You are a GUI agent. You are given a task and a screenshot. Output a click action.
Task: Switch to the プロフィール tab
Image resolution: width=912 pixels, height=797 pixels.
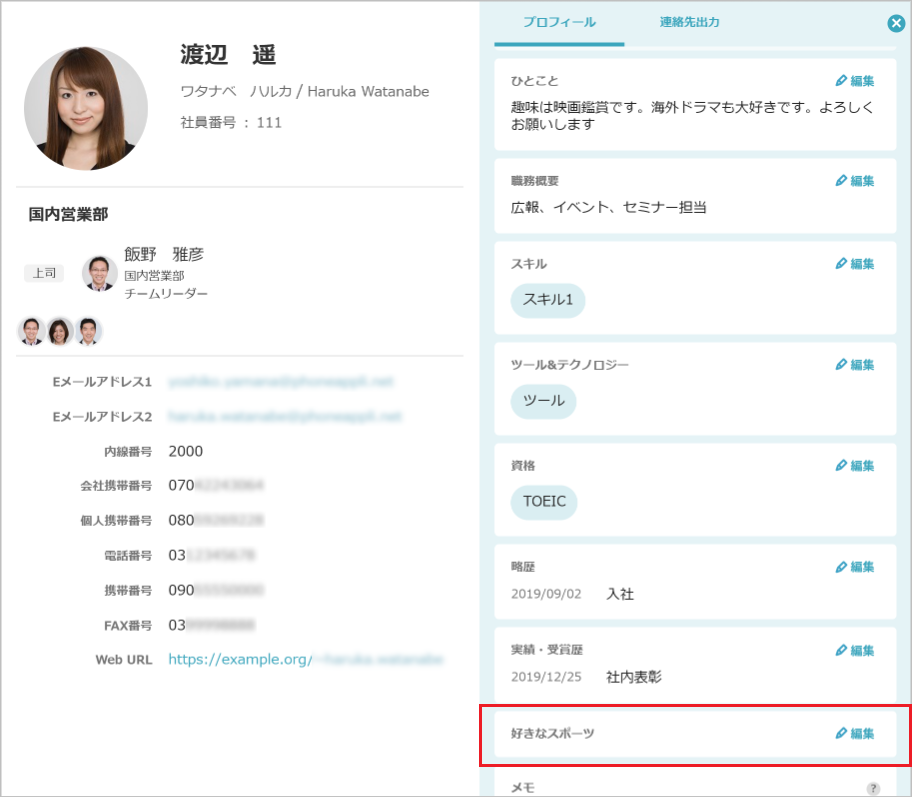[557, 18]
